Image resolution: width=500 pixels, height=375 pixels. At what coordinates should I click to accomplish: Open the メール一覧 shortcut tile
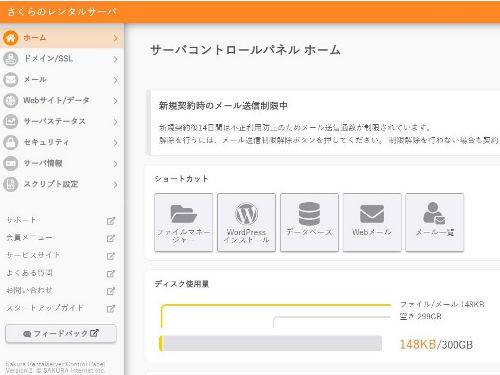tap(435, 222)
